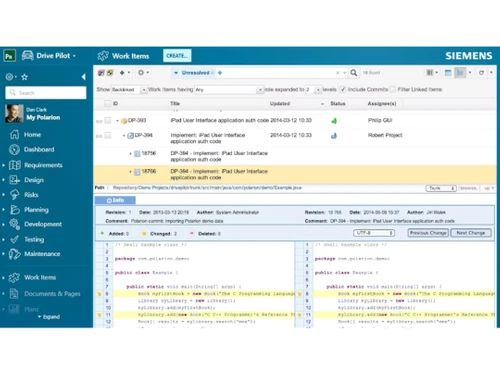This screenshot has width=500, height=375.
Task: Add a query filter with plus icon
Action: coord(220,73)
